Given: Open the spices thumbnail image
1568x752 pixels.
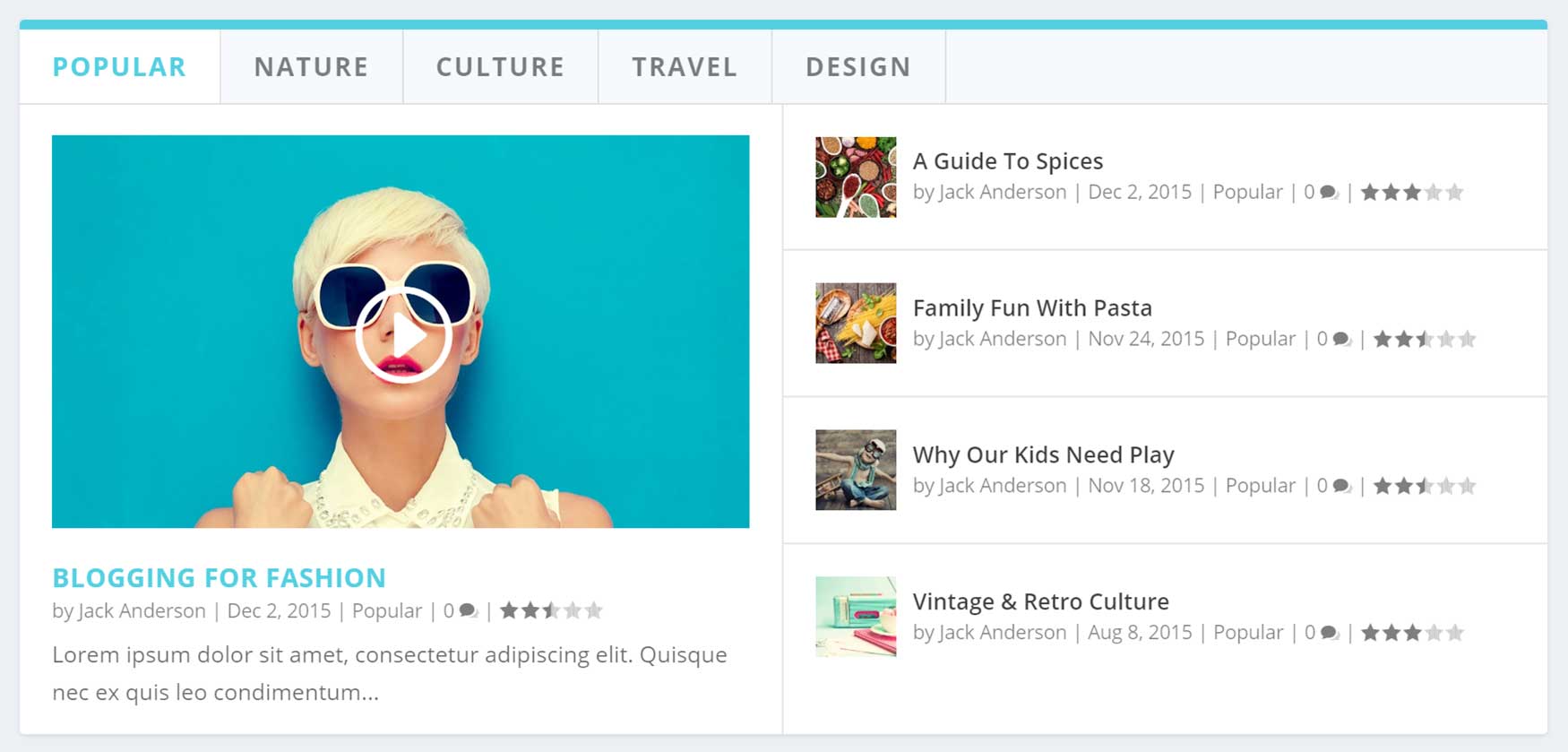Looking at the screenshot, I should [x=856, y=177].
